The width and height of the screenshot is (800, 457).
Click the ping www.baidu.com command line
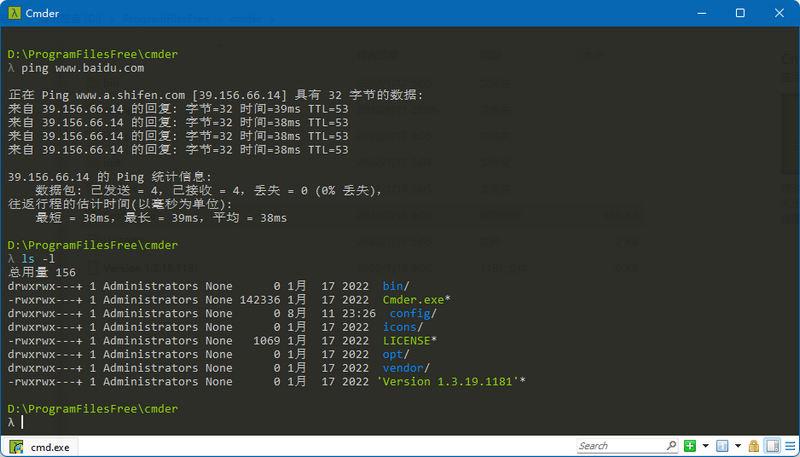click(x=82, y=68)
